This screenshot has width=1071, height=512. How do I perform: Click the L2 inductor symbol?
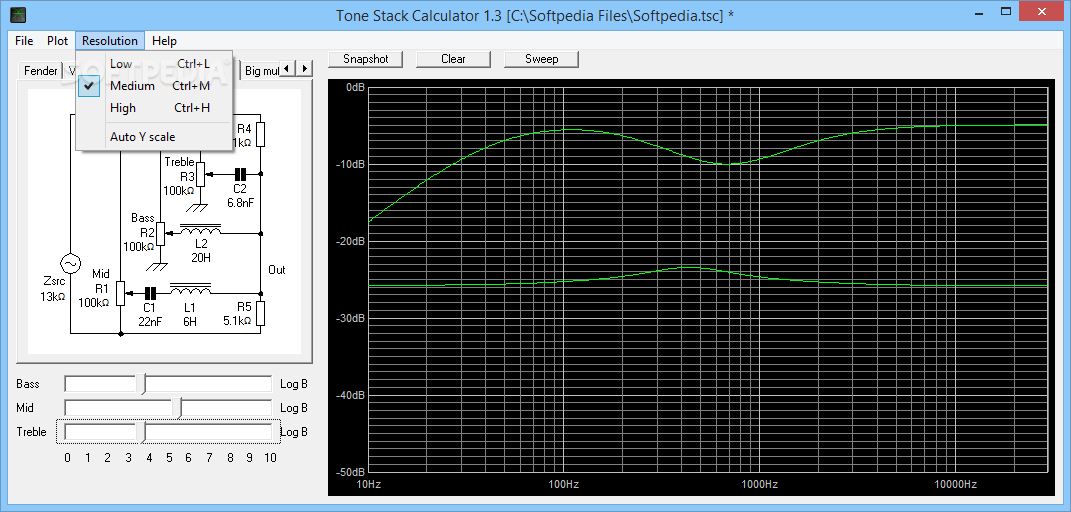pos(200,227)
